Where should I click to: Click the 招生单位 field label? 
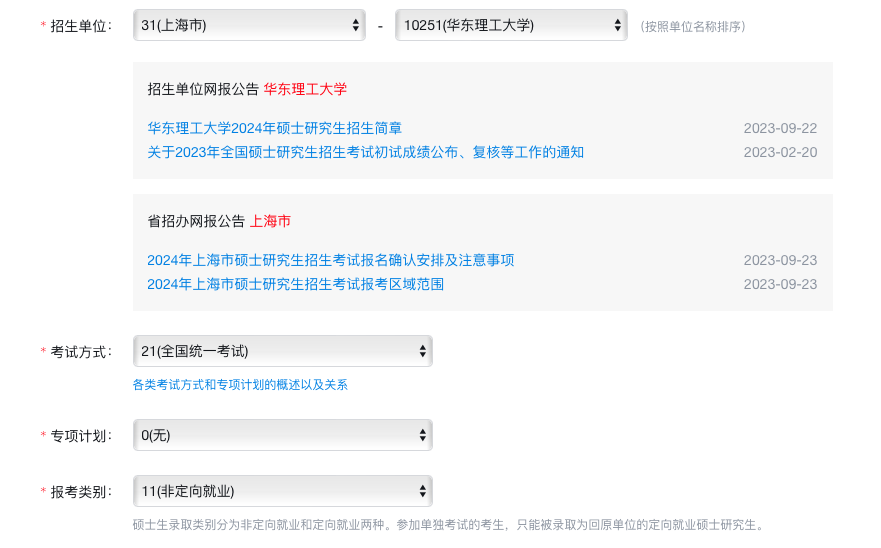coord(81,26)
